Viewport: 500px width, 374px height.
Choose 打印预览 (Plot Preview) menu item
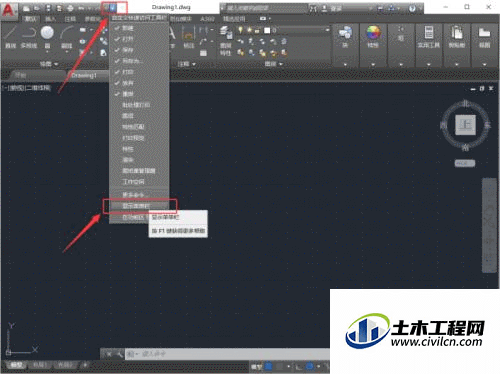coord(139,138)
